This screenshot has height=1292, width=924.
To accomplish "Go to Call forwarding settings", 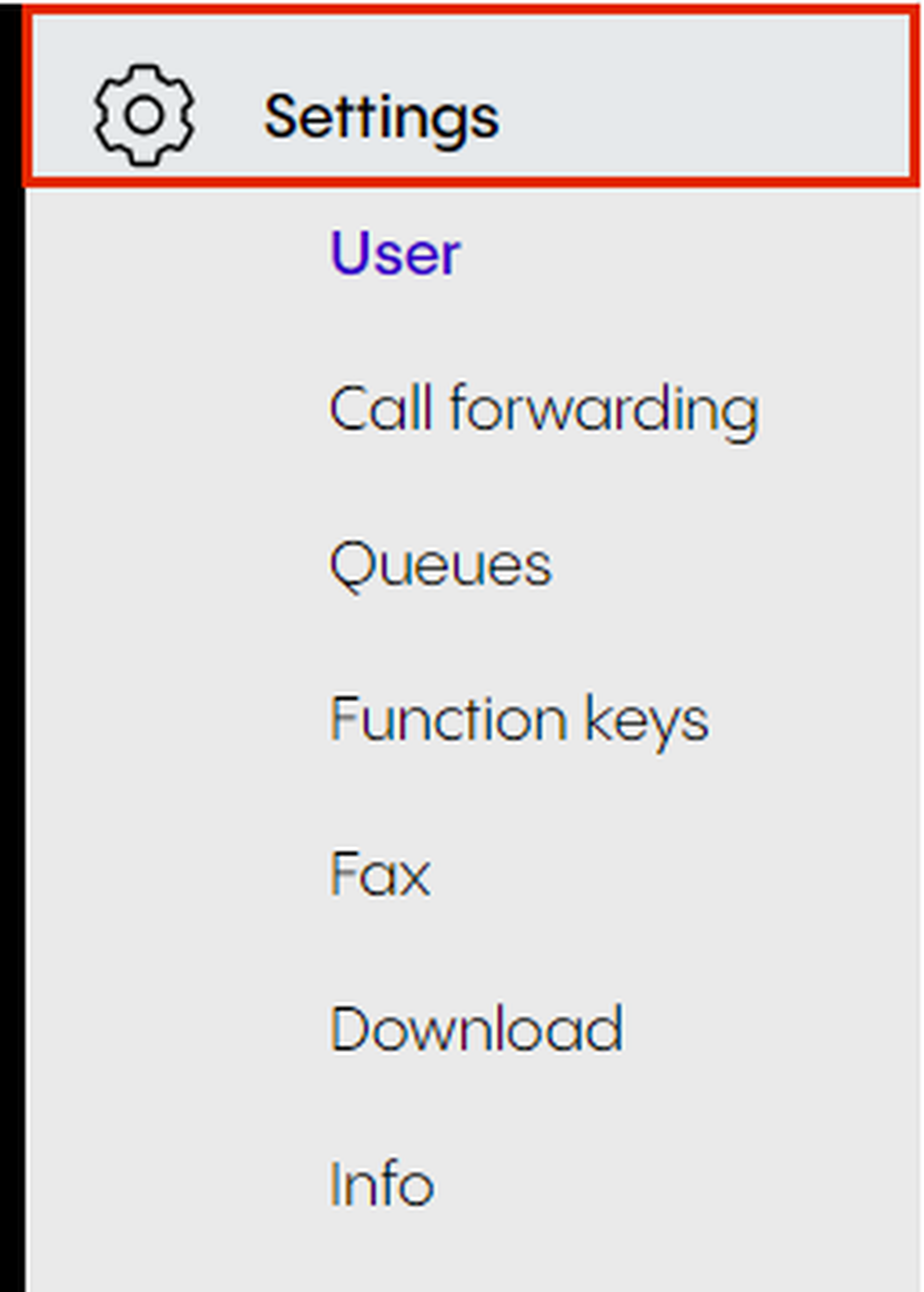I will (544, 410).
